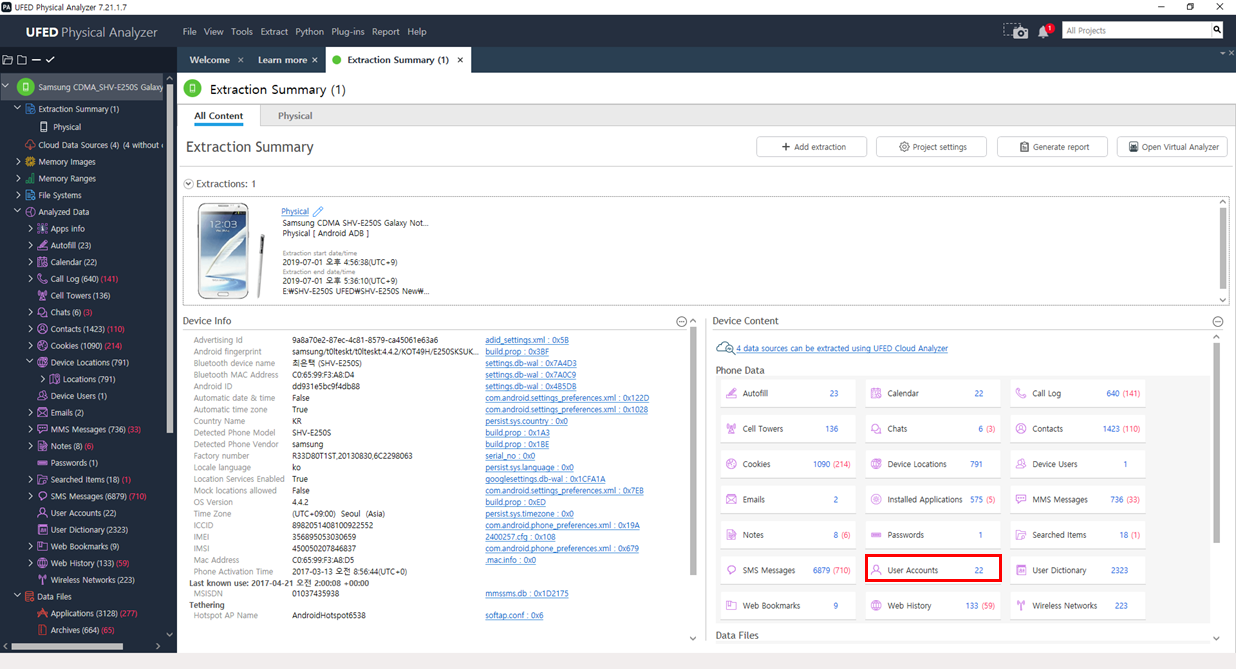
Task: Expand the File Systems tree node
Action: point(18,195)
